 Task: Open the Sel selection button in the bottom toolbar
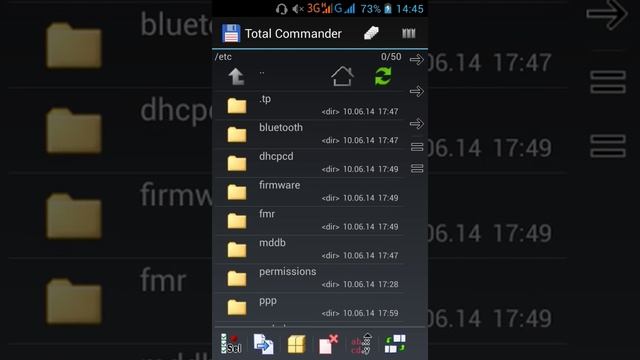tap(231, 344)
